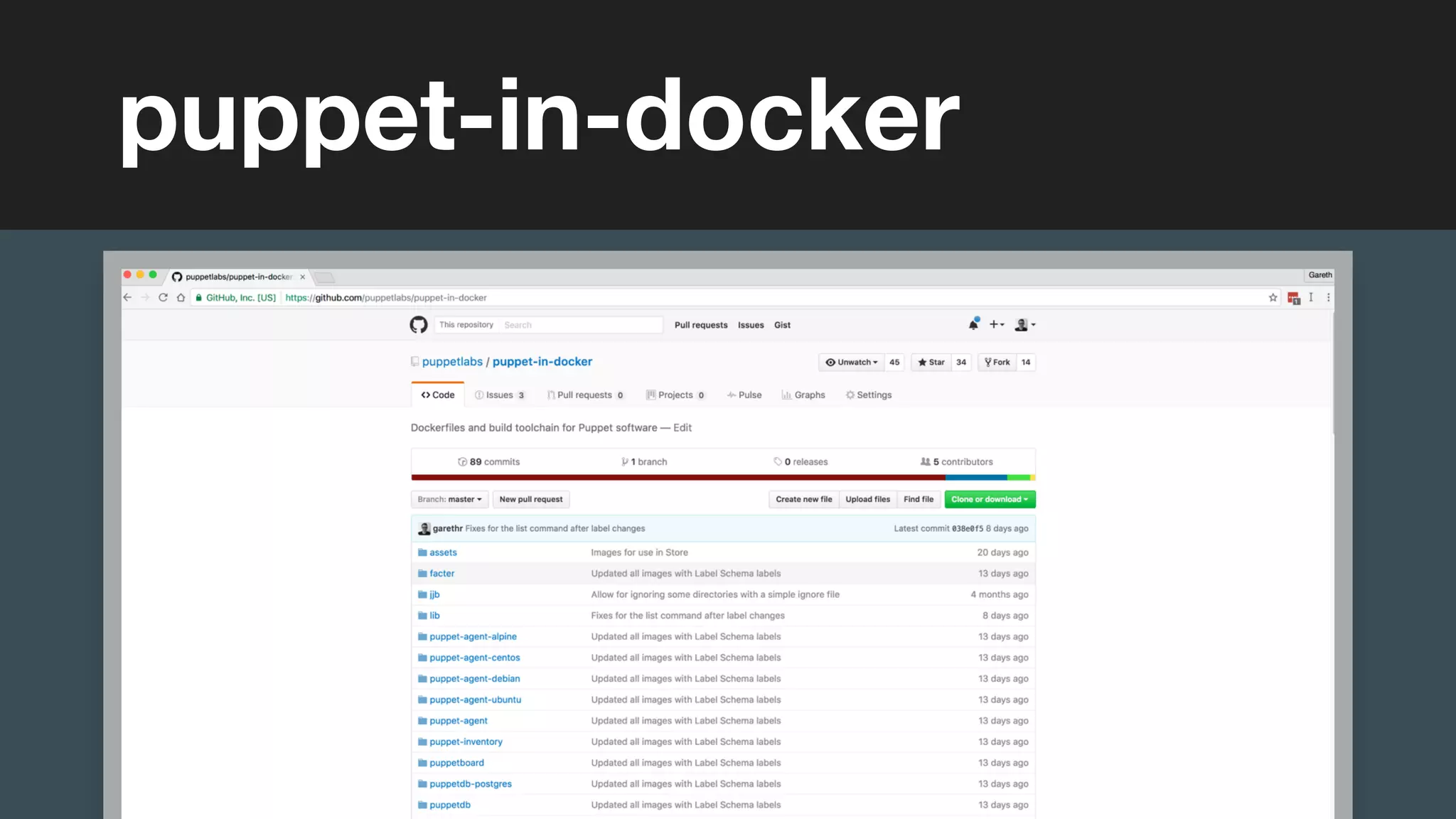Click the Instapaper I extension icon
Screen dimensions: 1456x819
pos(1311,298)
